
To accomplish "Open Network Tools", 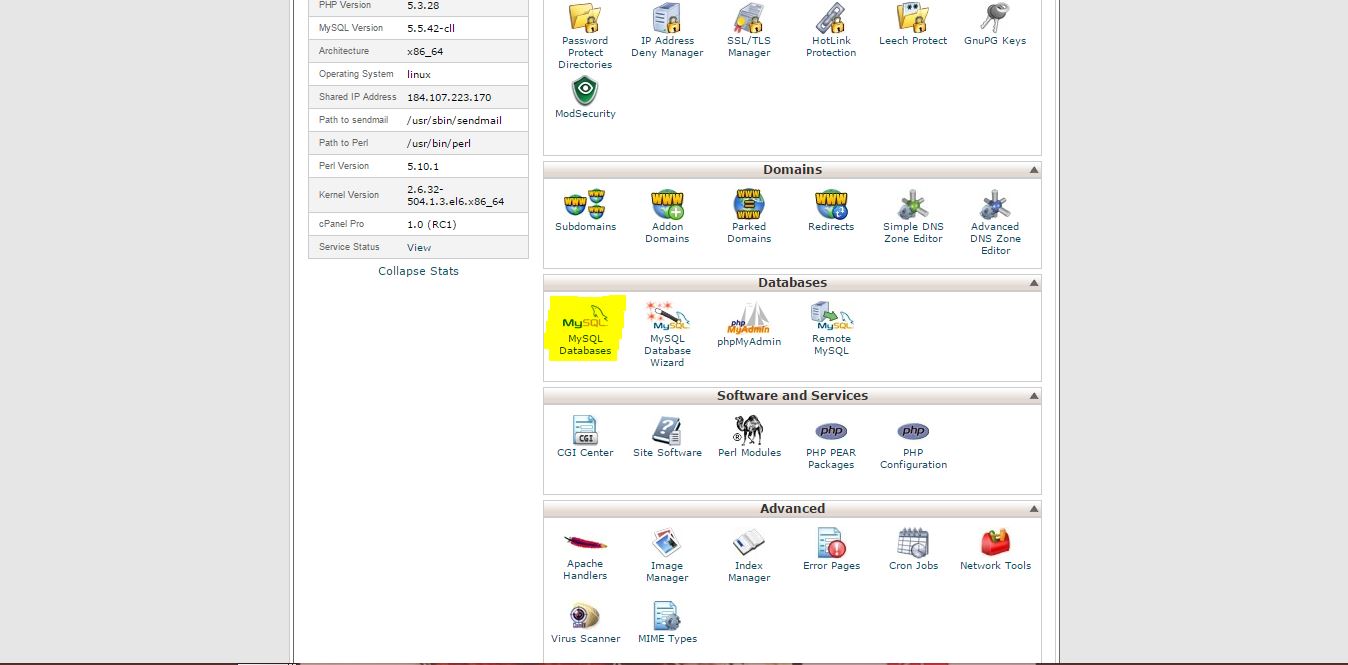I will point(995,550).
